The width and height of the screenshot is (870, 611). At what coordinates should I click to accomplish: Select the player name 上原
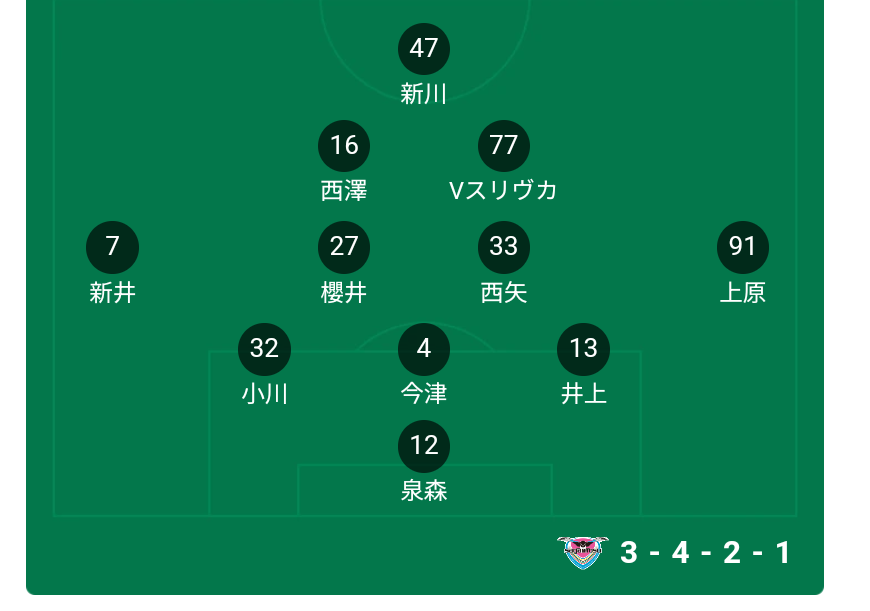tap(743, 292)
